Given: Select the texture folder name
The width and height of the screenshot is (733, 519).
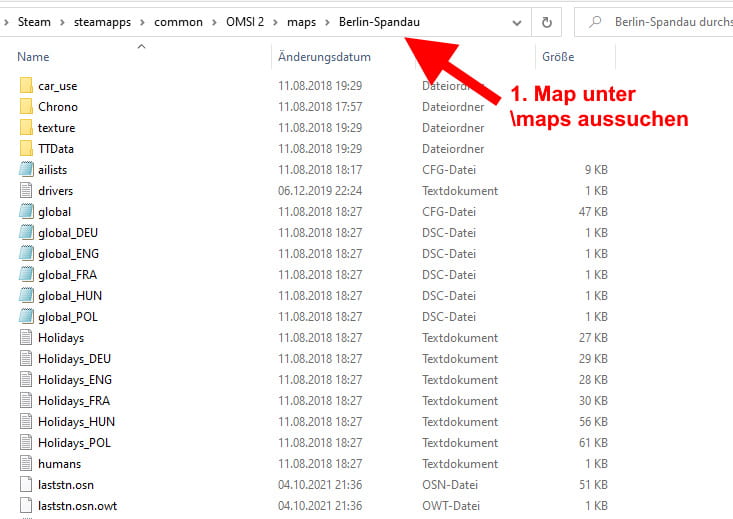Looking at the screenshot, I should (x=56, y=128).
